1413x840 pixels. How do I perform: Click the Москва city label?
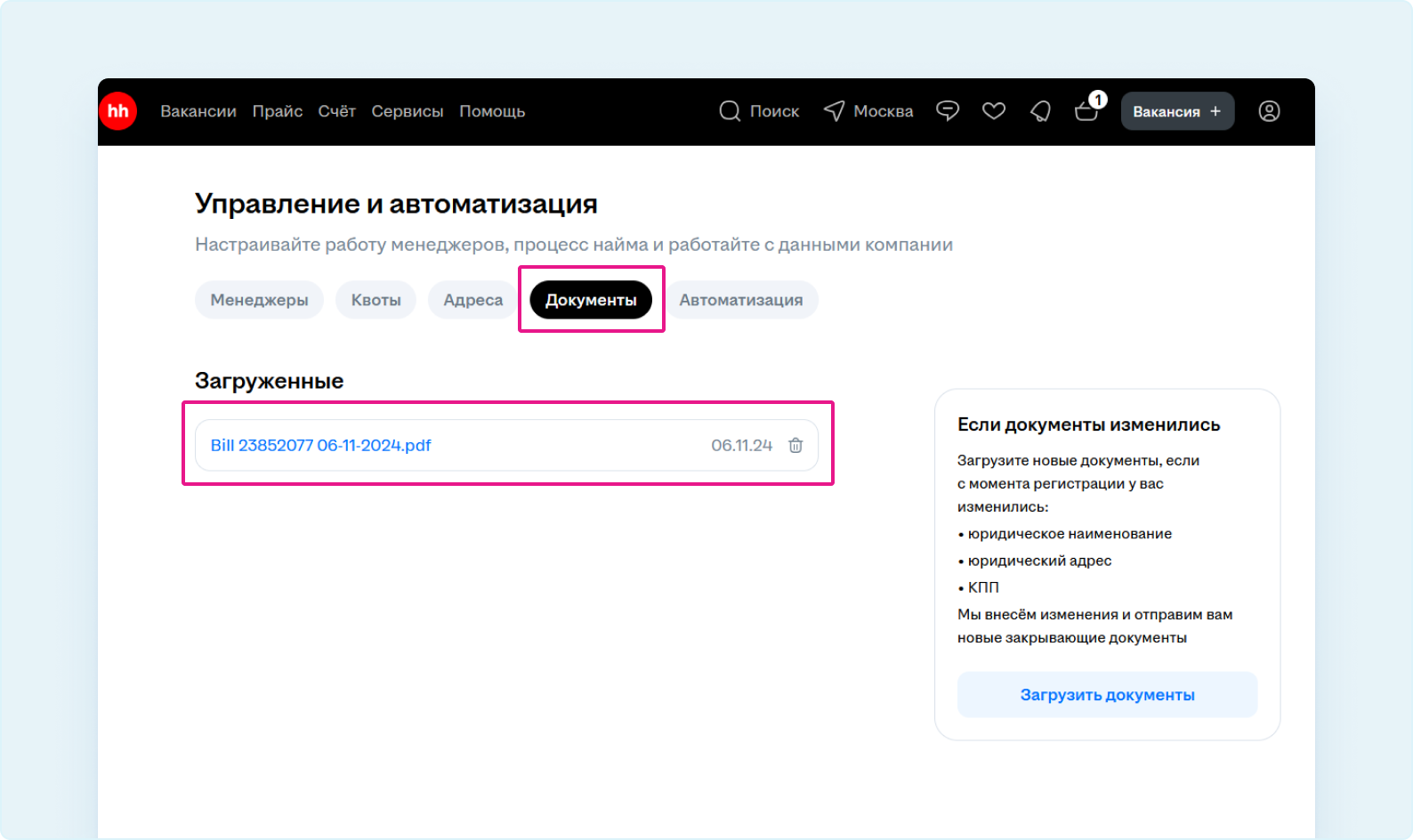[x=884, y=111]
